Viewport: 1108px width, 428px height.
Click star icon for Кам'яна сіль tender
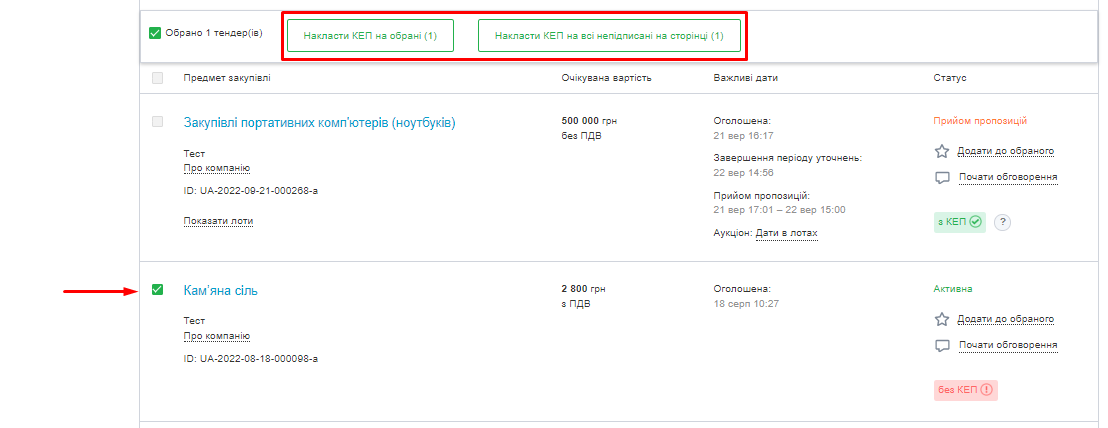[941, 320]
